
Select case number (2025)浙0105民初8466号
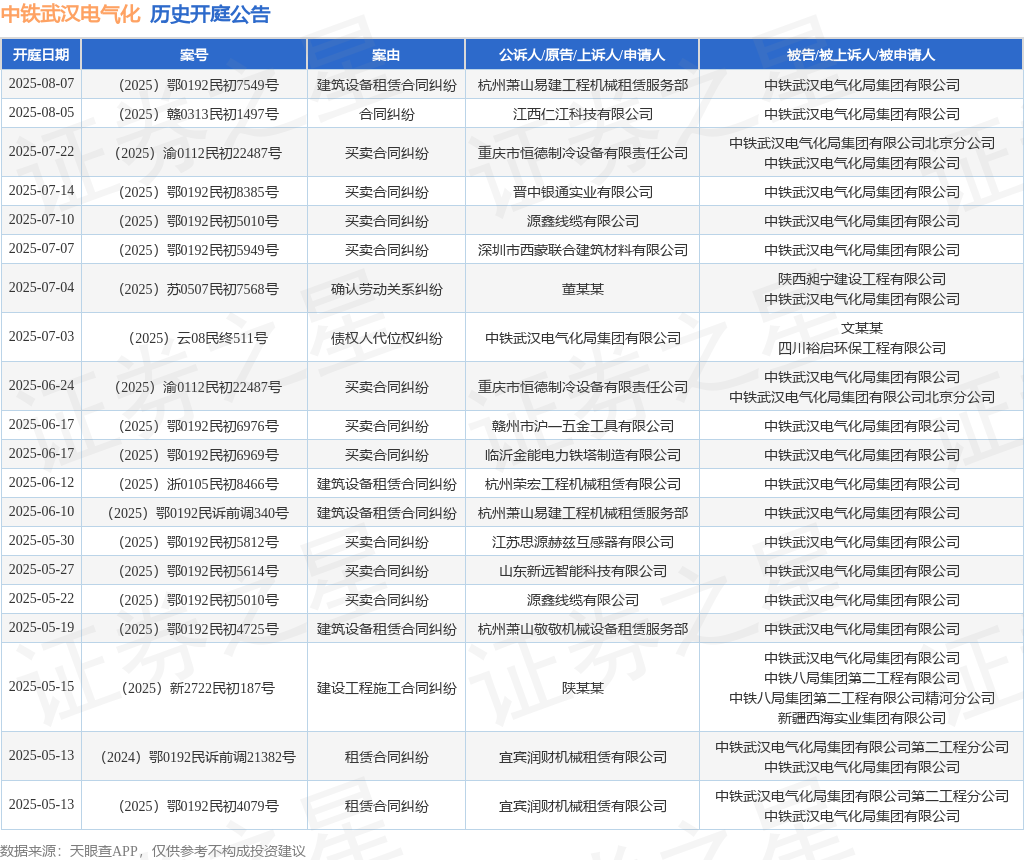click(x=199, y=484)
